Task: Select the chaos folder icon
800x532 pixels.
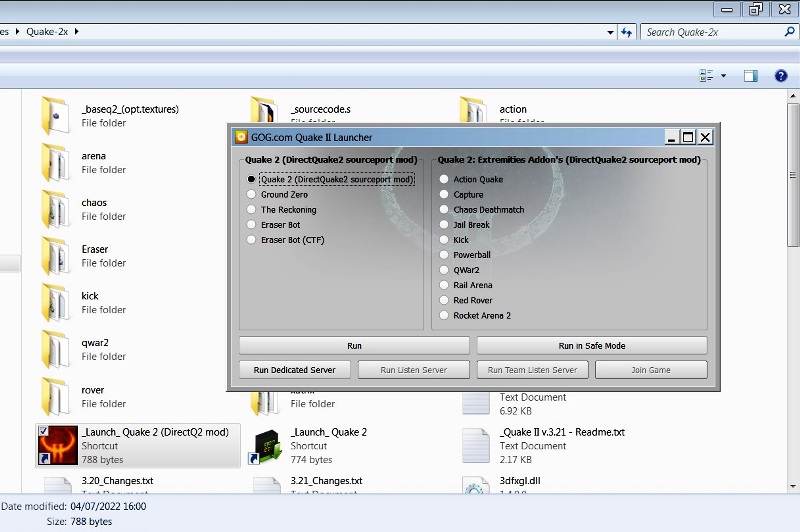Action: click(x=55, y=209)
